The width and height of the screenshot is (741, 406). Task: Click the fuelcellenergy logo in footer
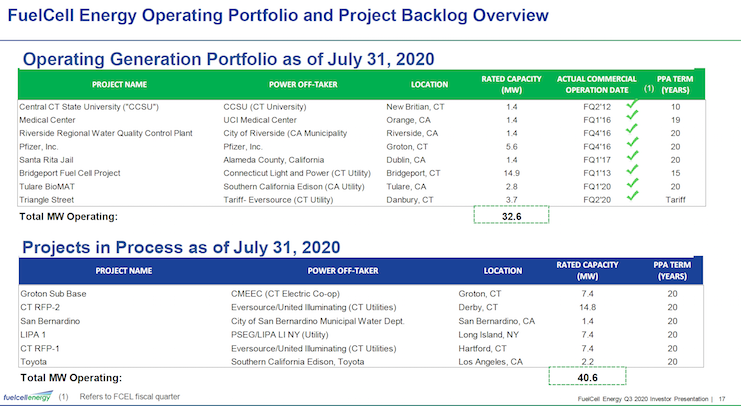pos(28,396)
